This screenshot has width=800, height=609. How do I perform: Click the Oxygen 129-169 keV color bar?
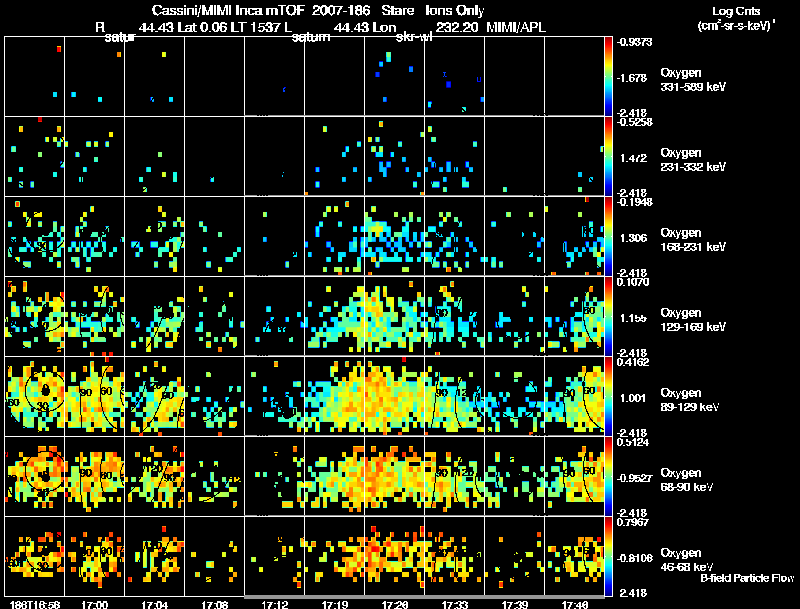[608, 316]
